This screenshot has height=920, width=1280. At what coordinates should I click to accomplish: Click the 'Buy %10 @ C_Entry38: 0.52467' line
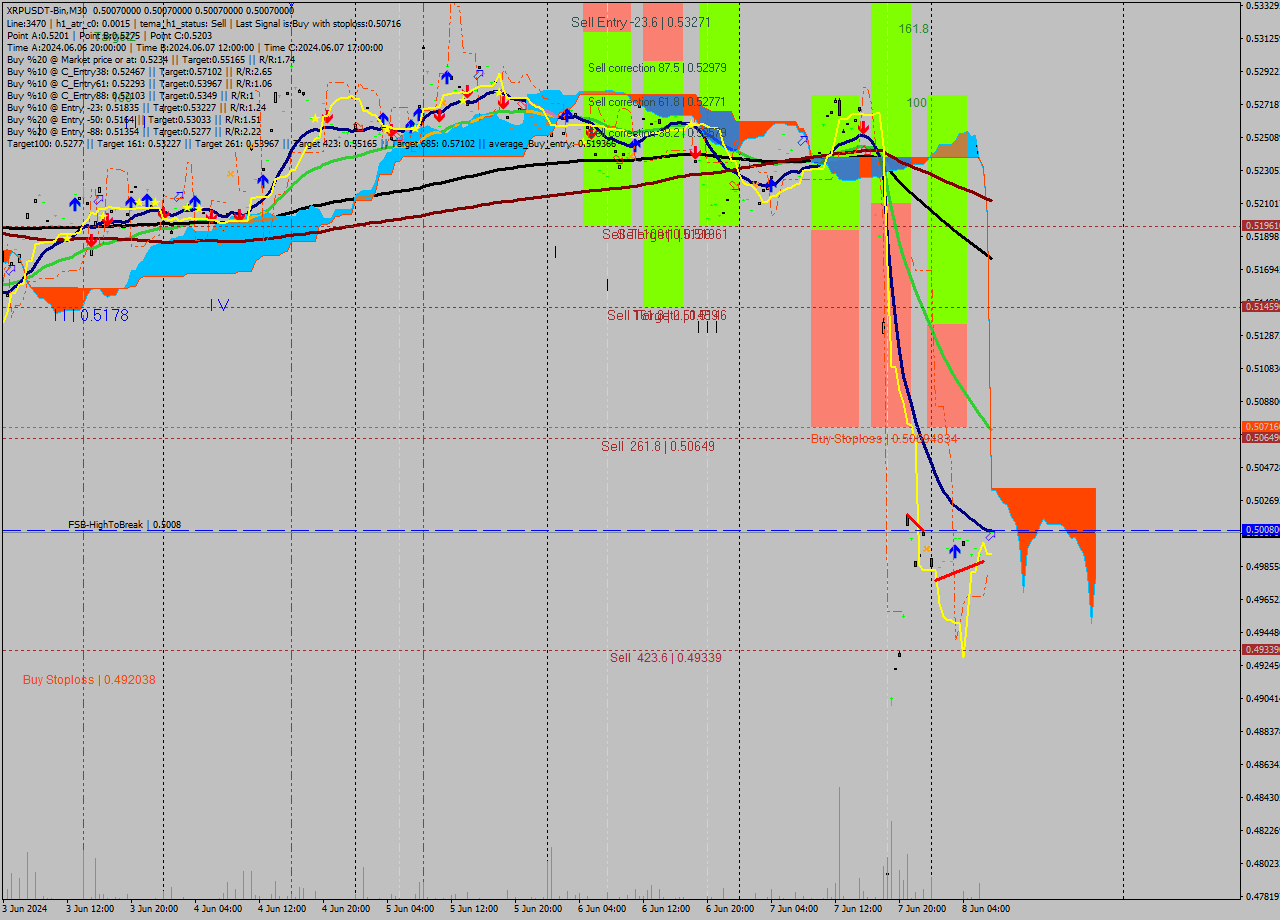coord(139,71)
